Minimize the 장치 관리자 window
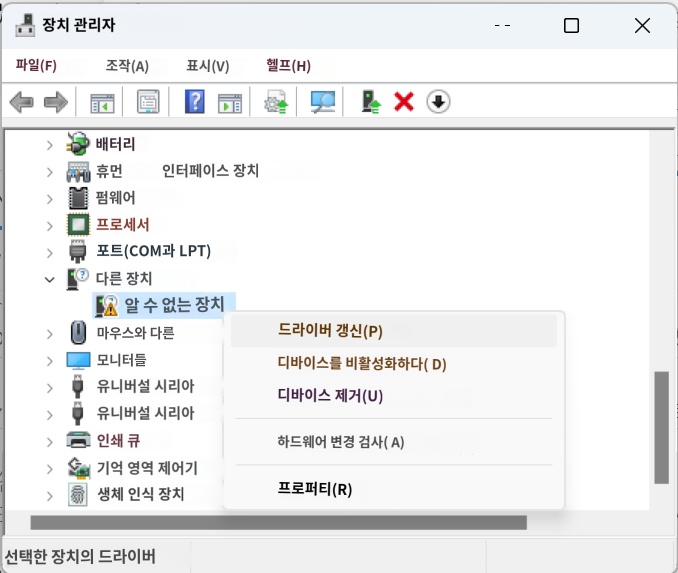The height and width of the screenshot is (573, 678). pyautogui.click(x=502, y=26)
